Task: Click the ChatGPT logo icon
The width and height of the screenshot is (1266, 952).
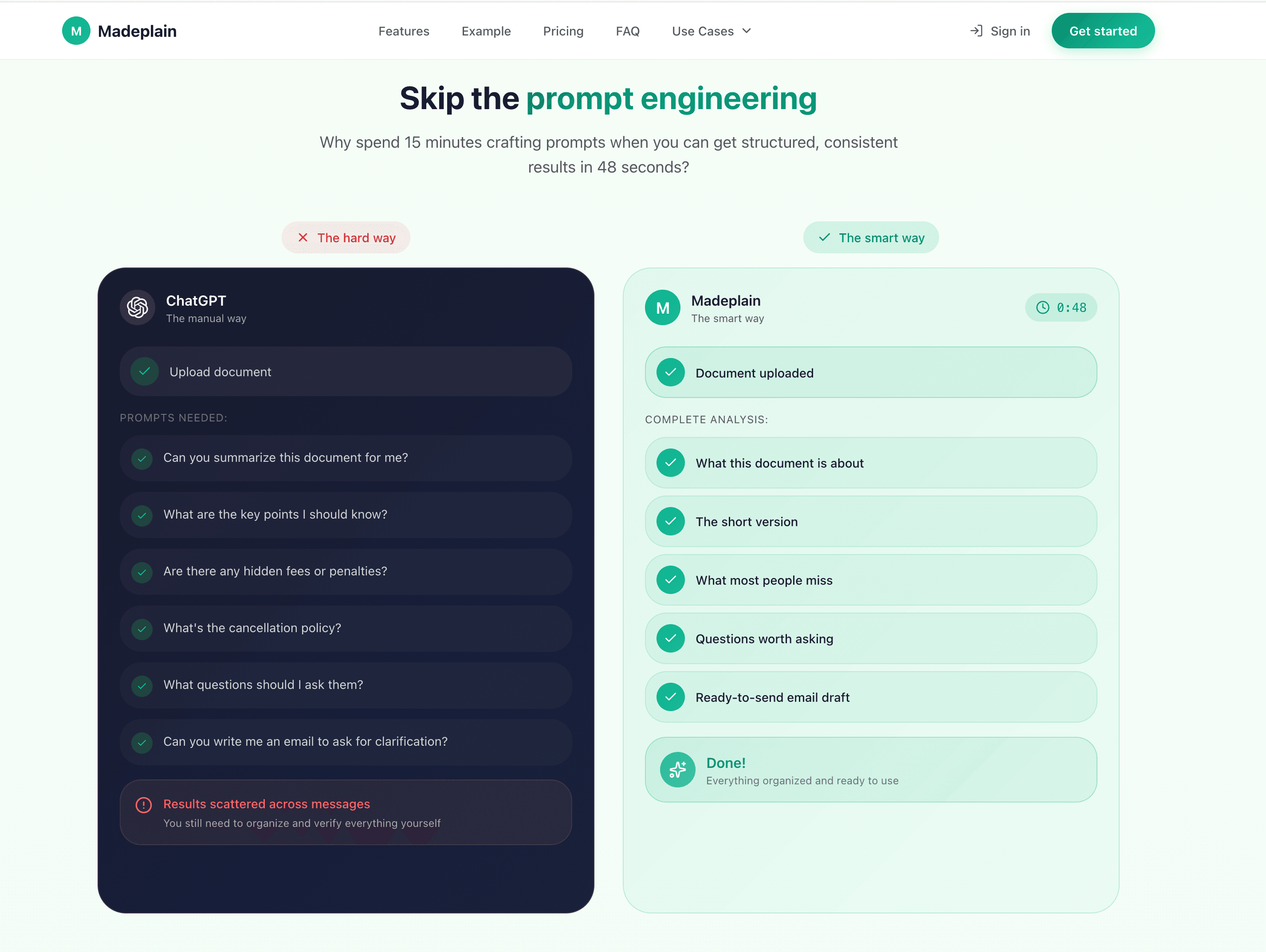Action: [137, 307]
